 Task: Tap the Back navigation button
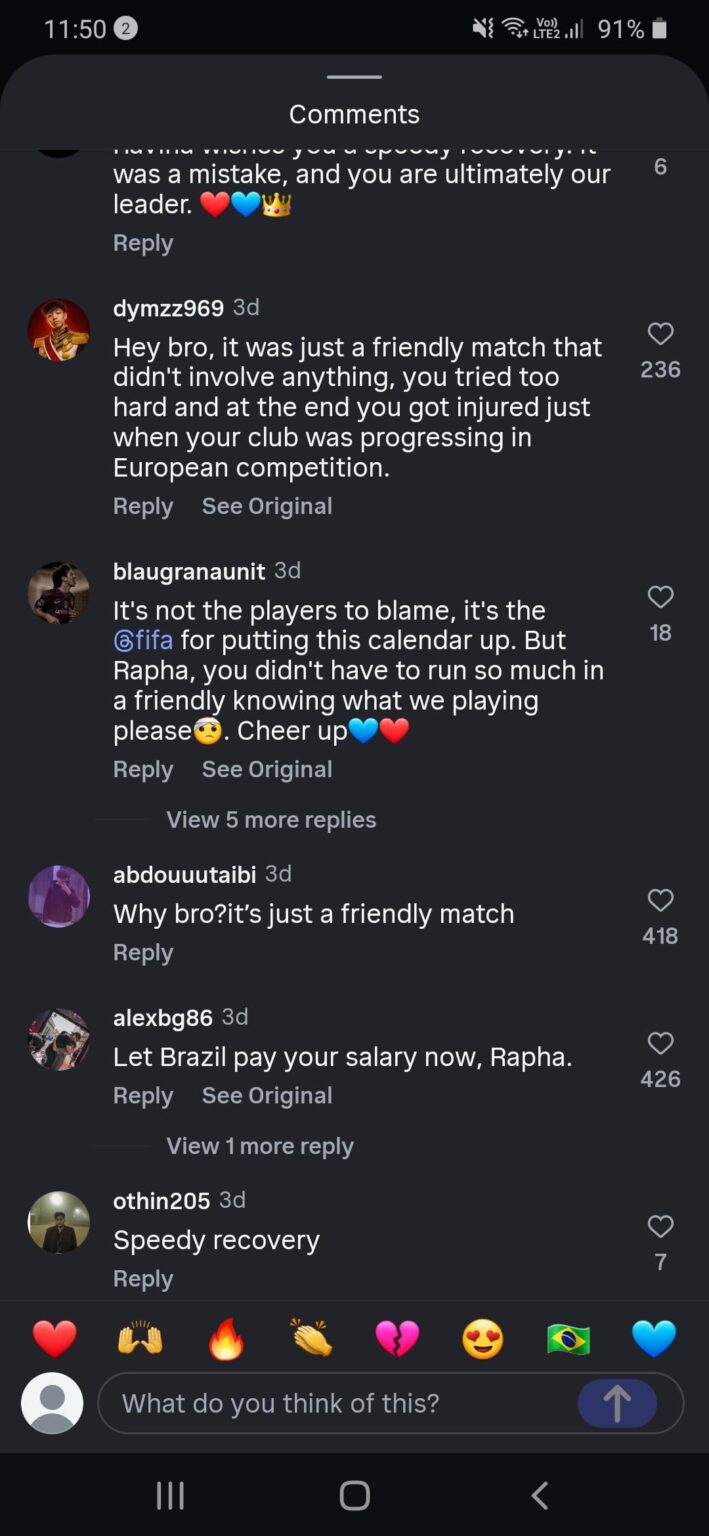tap(538, 1495)
